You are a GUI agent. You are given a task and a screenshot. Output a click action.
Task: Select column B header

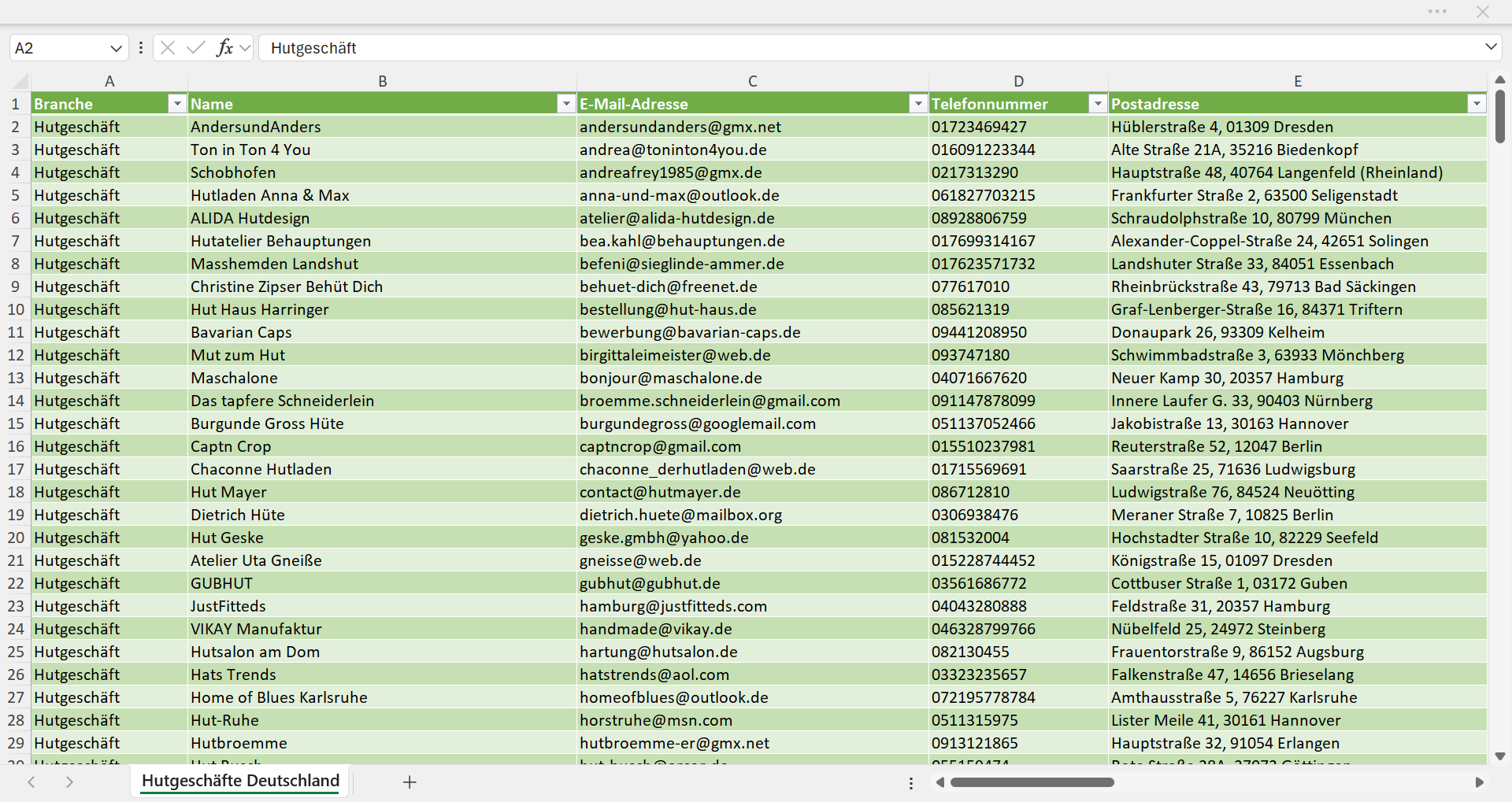click(x=382, y=81)
